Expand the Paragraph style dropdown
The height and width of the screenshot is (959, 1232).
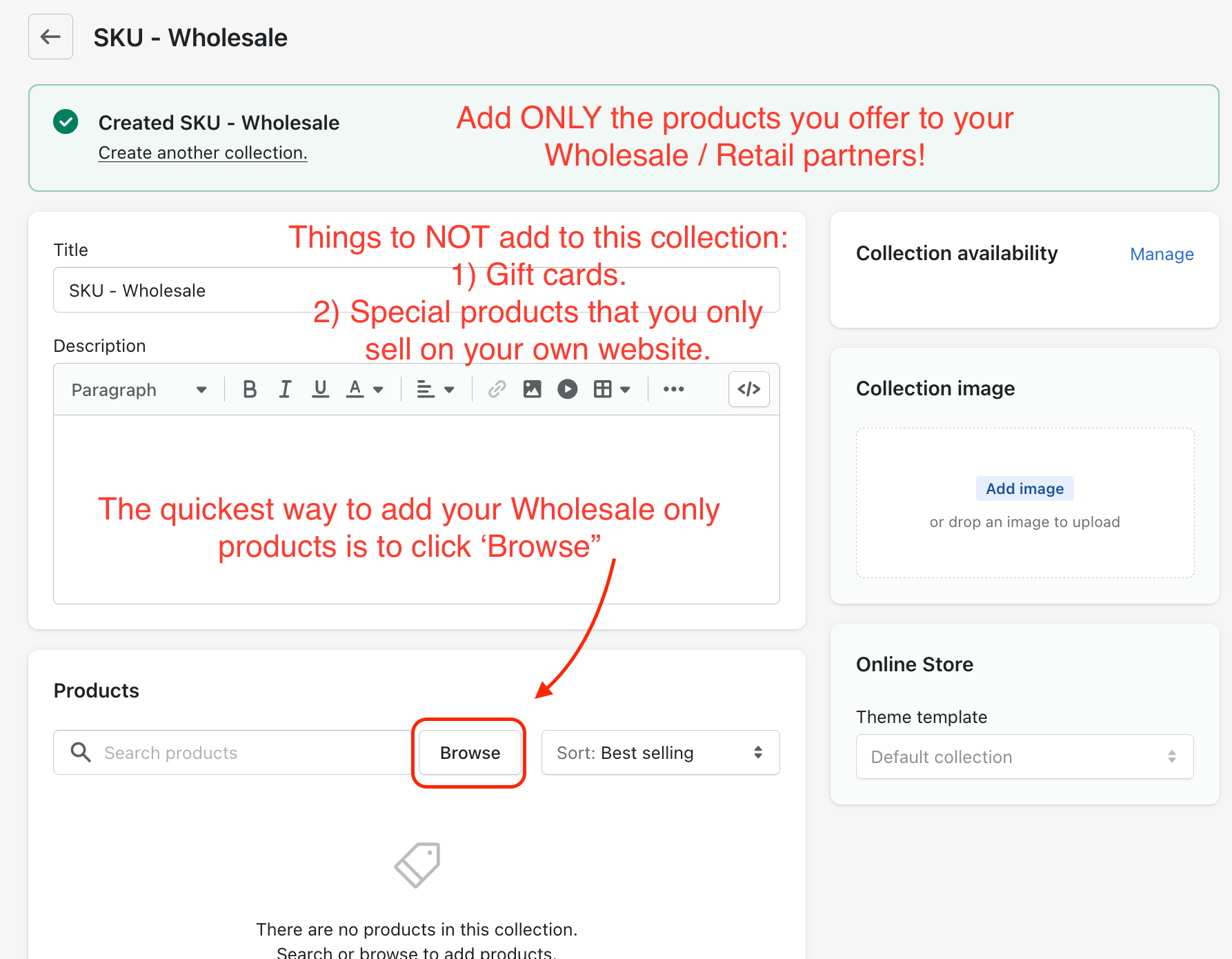coord(139,390)
